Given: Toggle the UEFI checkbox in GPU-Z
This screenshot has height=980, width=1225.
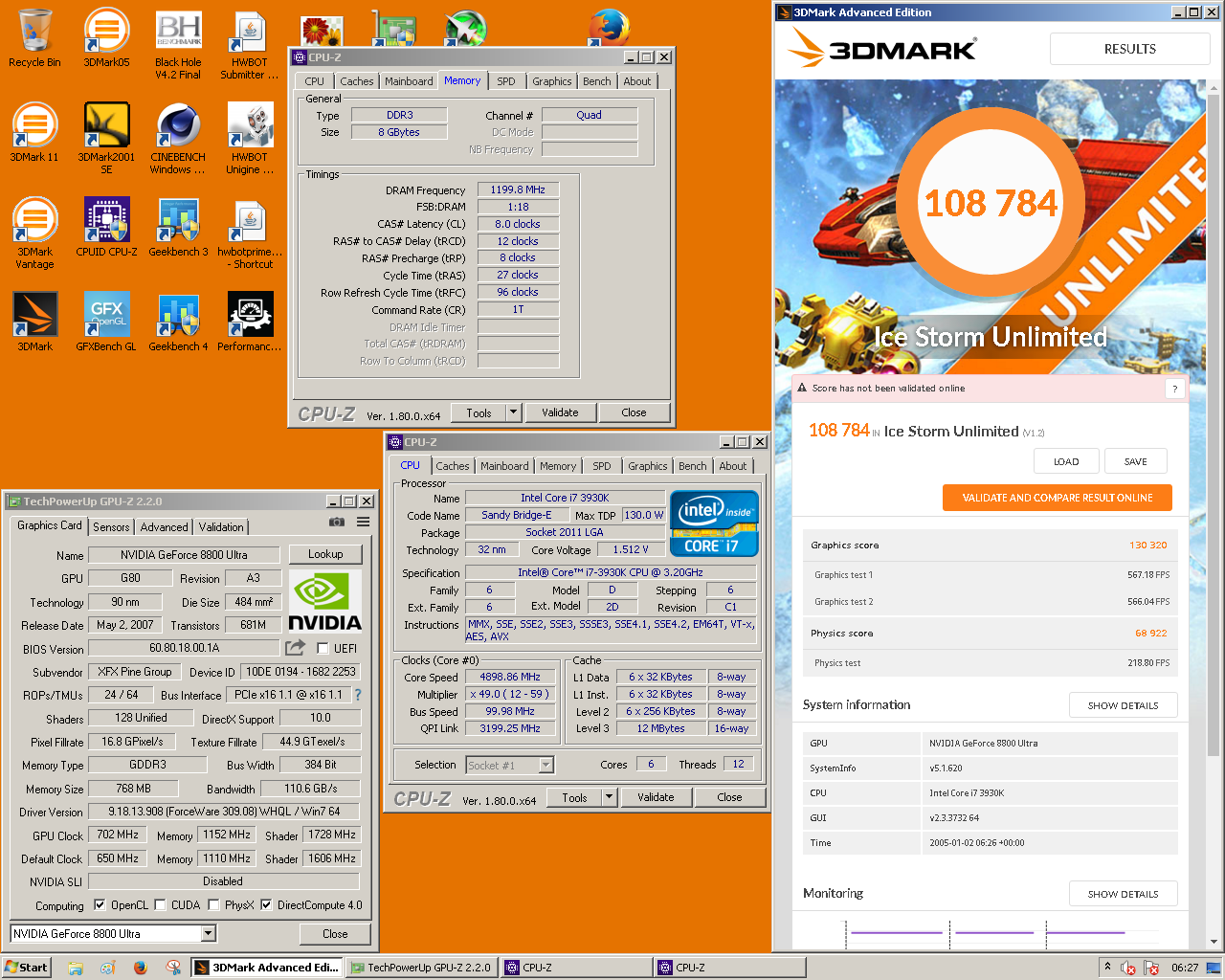Looking at the screenshot, I should click(x=323, y=648).
